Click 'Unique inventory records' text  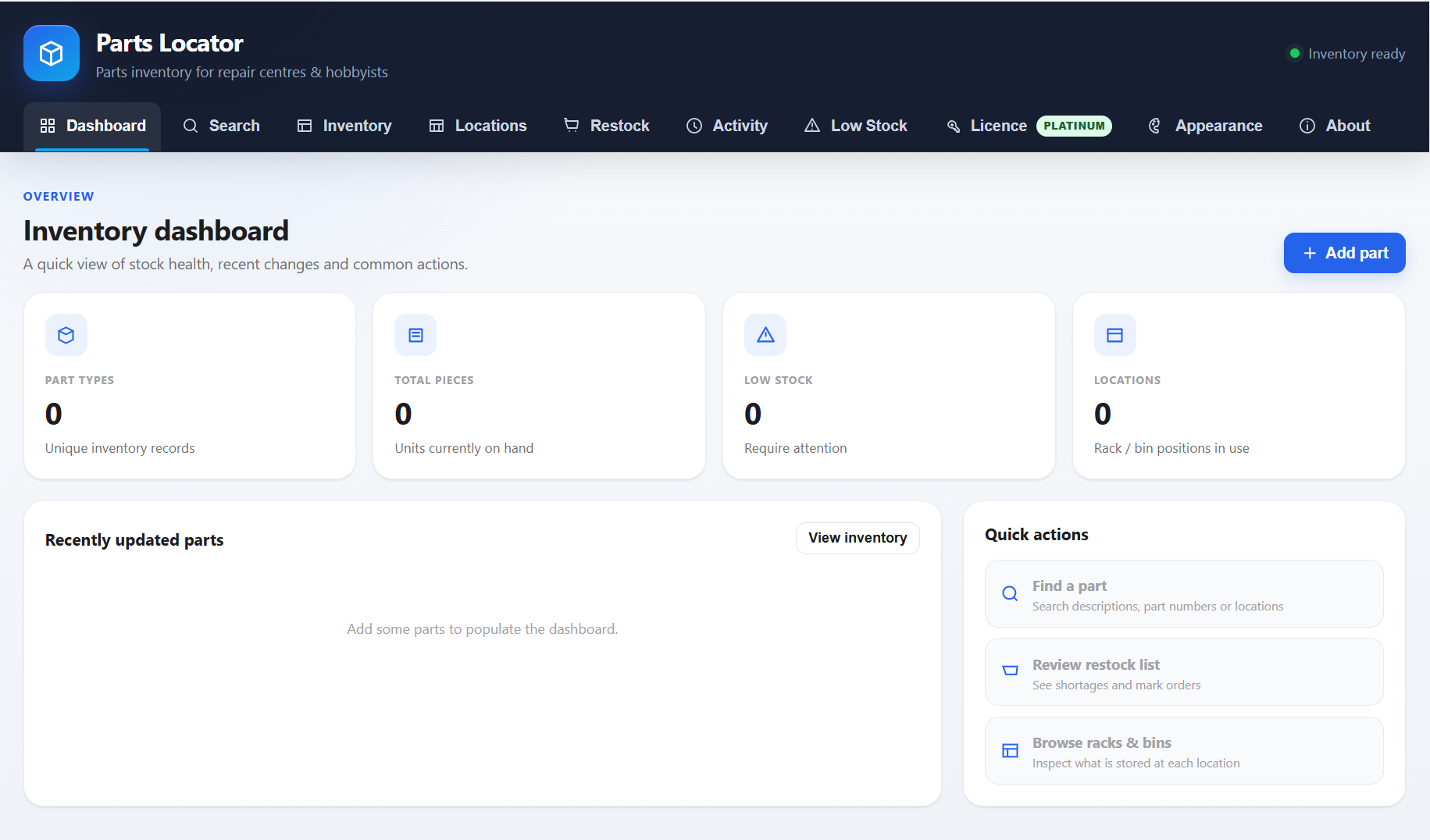click(120, 448)
